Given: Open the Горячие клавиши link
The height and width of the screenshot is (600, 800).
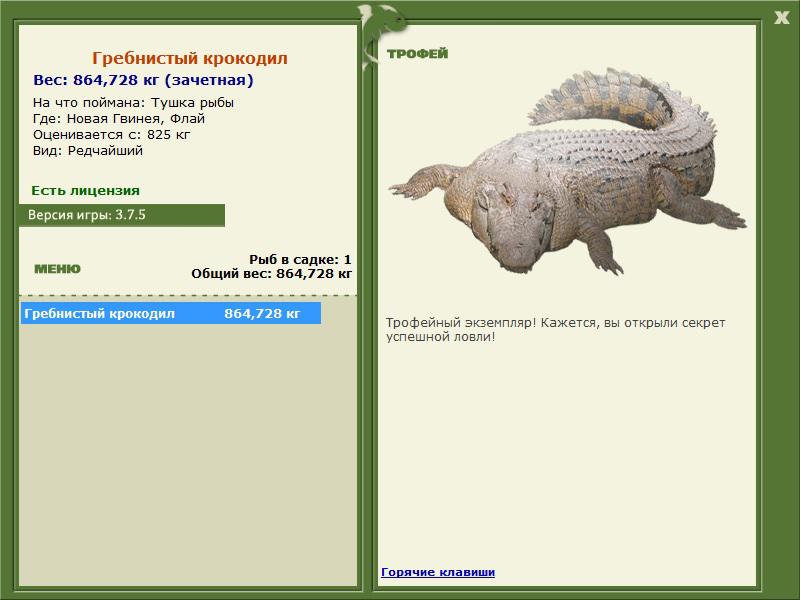Looking at the screenshot, I should pyautogui.click(x=438, y=572).
